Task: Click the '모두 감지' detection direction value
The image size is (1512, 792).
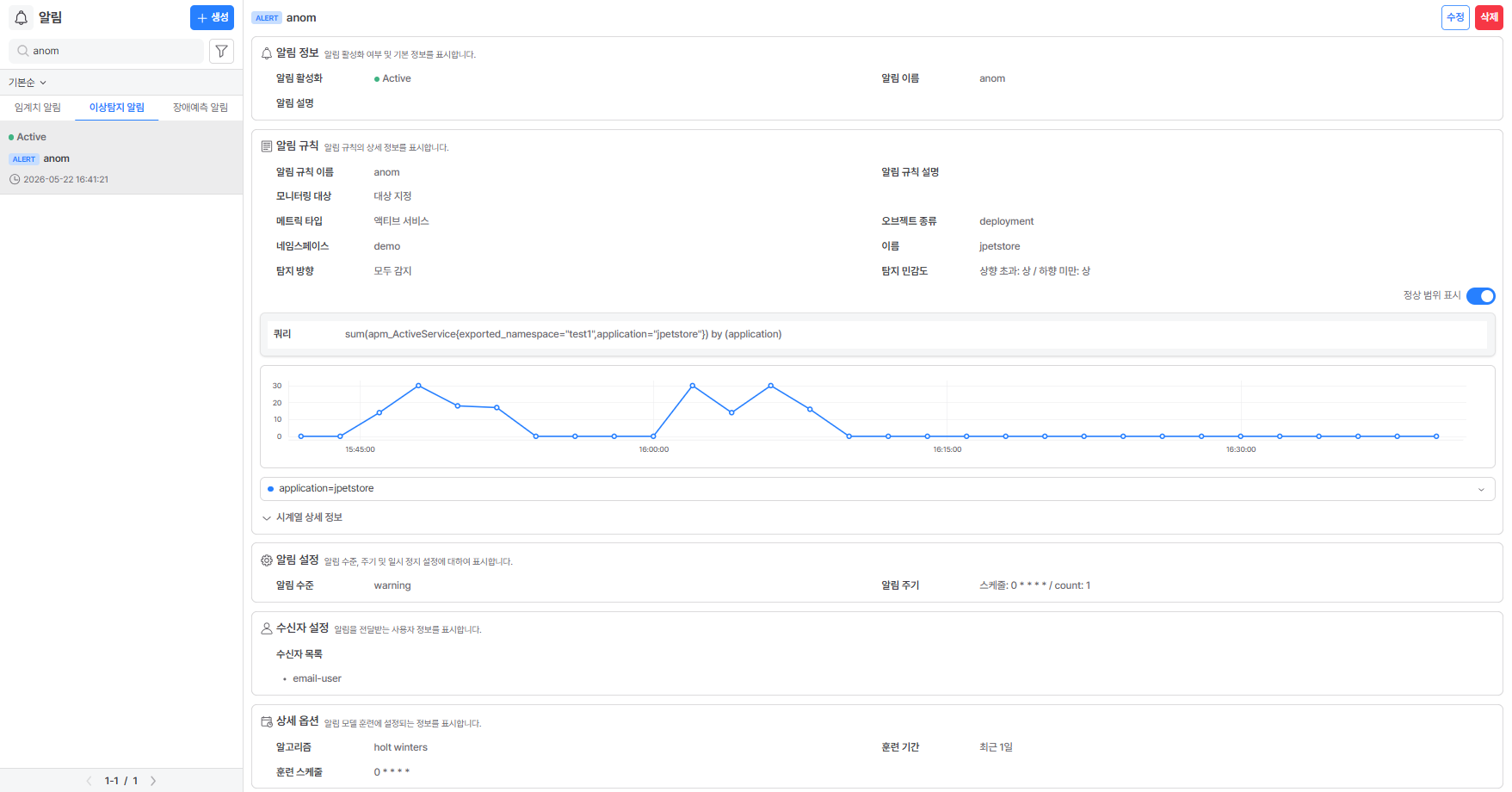Action: pos(392,271)
